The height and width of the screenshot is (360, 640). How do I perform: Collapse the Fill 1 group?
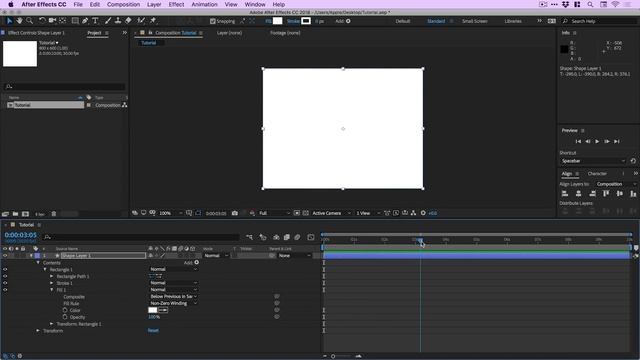[51, 290]
